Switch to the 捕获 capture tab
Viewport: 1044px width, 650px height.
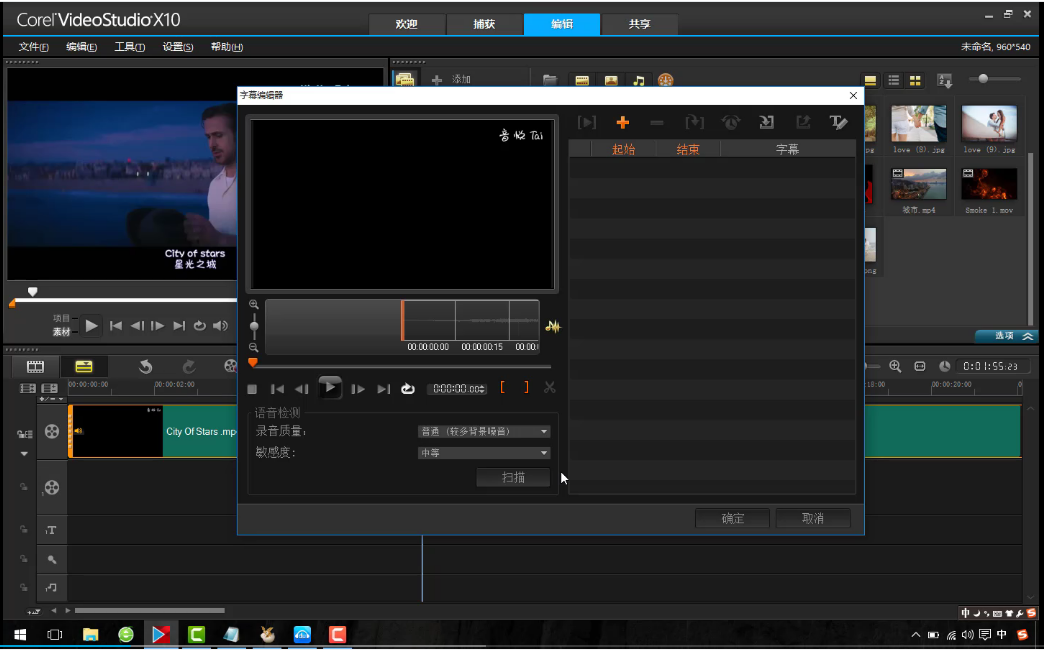pyautogui.click(x=484, y=24)
